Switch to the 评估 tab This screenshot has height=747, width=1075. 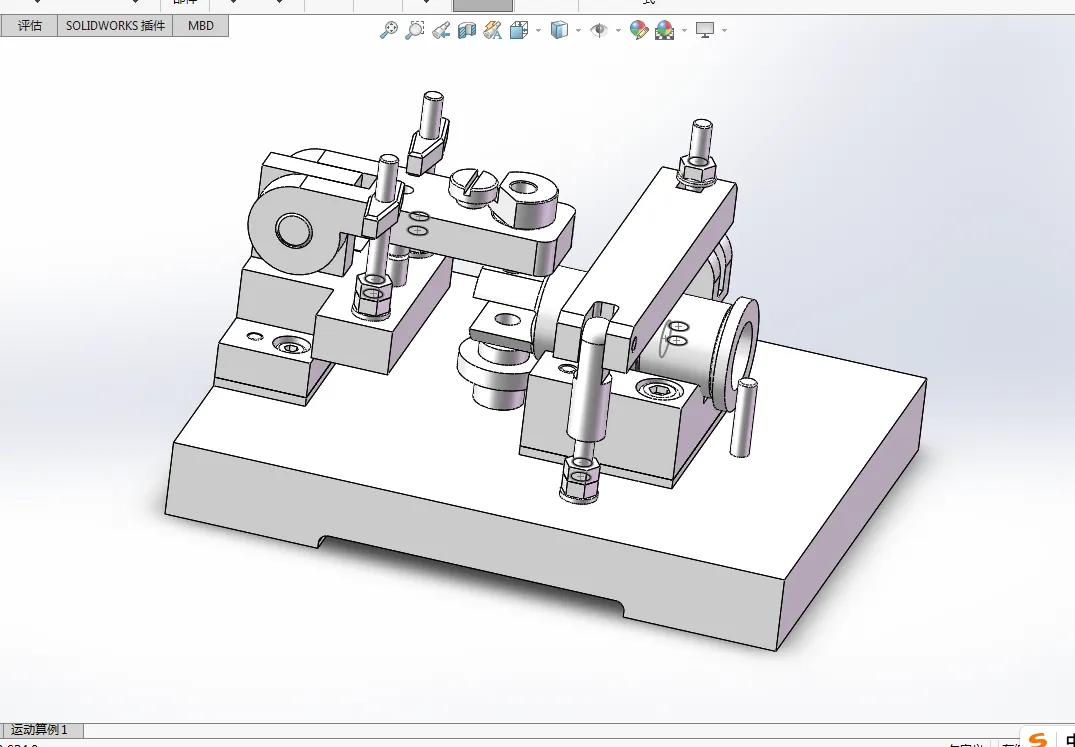tap(29, 26)
